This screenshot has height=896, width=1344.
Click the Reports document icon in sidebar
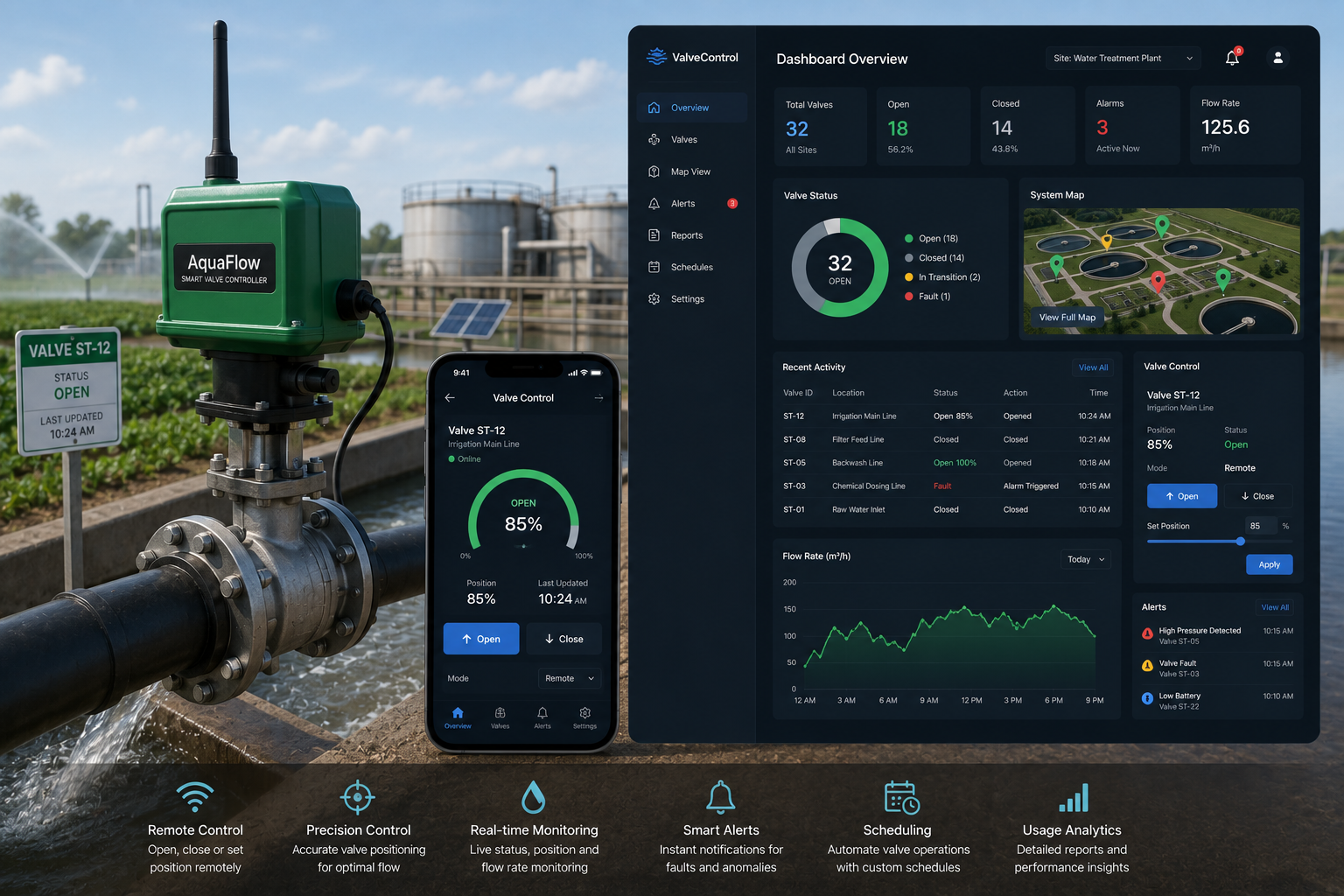coord(654,235)
